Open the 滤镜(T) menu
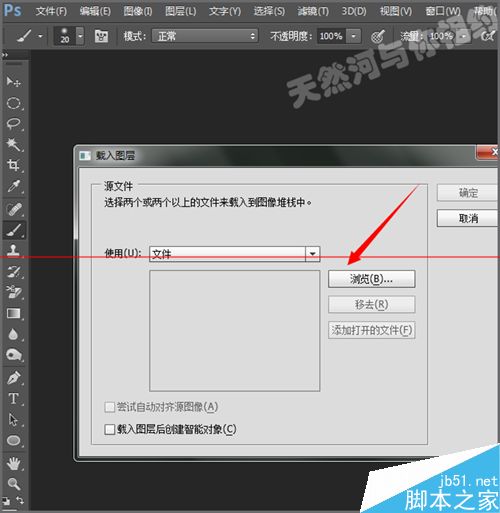The height and width of the screenshot is (513, 500). click(313, 11)
